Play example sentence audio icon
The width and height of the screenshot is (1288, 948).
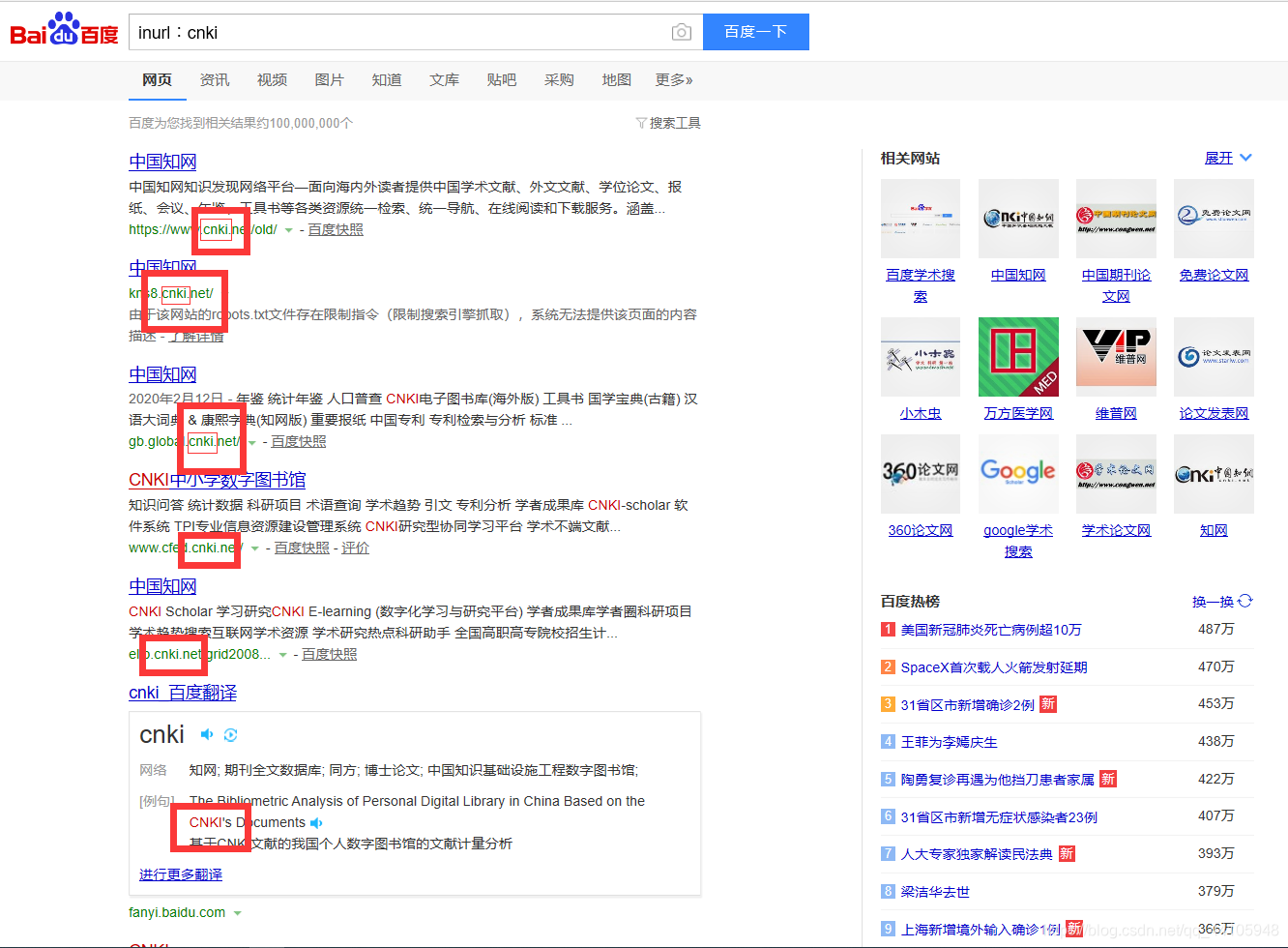coord(316,823)
